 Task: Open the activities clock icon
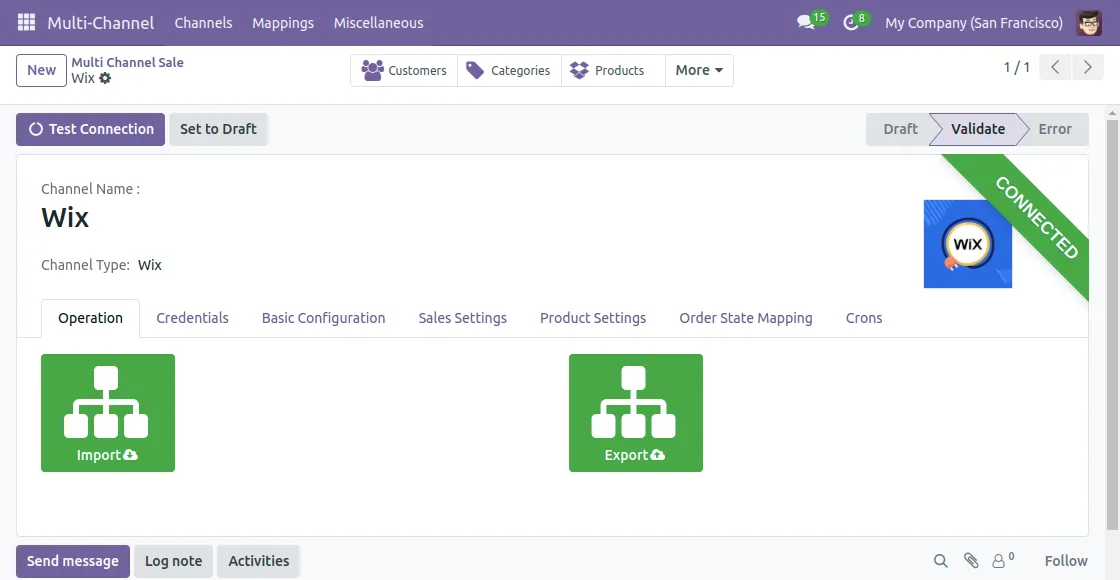click(x=849, y=21)
